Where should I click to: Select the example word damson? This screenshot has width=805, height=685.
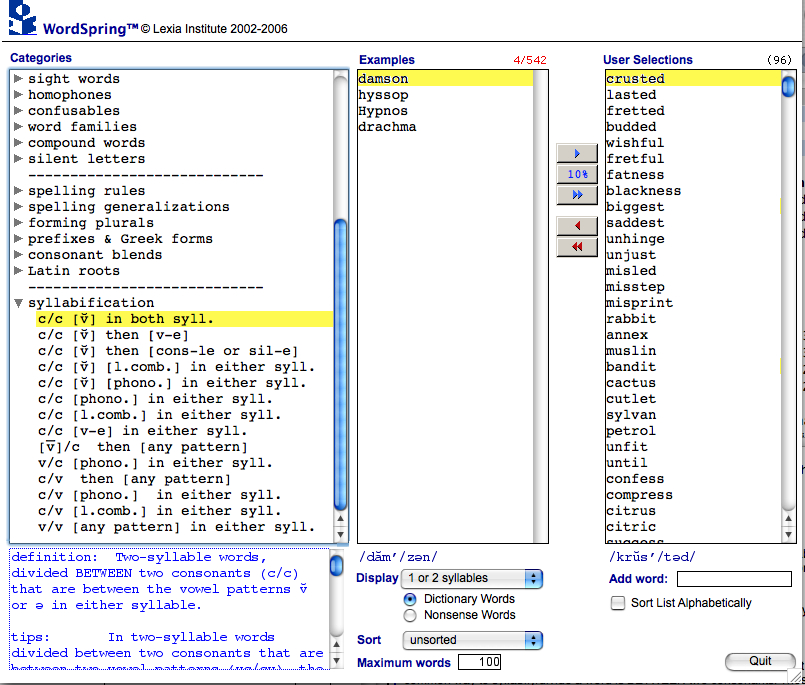coord(445,79)
